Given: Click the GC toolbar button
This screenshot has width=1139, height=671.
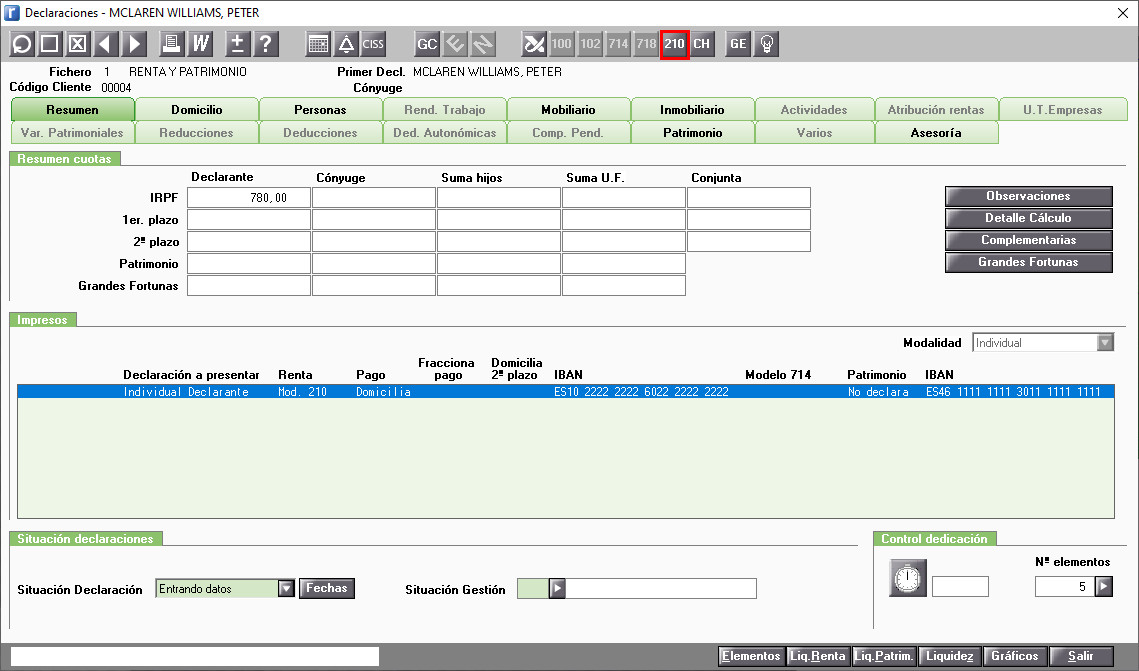Looking at the screenshot, I should click(x=427, y=44).
